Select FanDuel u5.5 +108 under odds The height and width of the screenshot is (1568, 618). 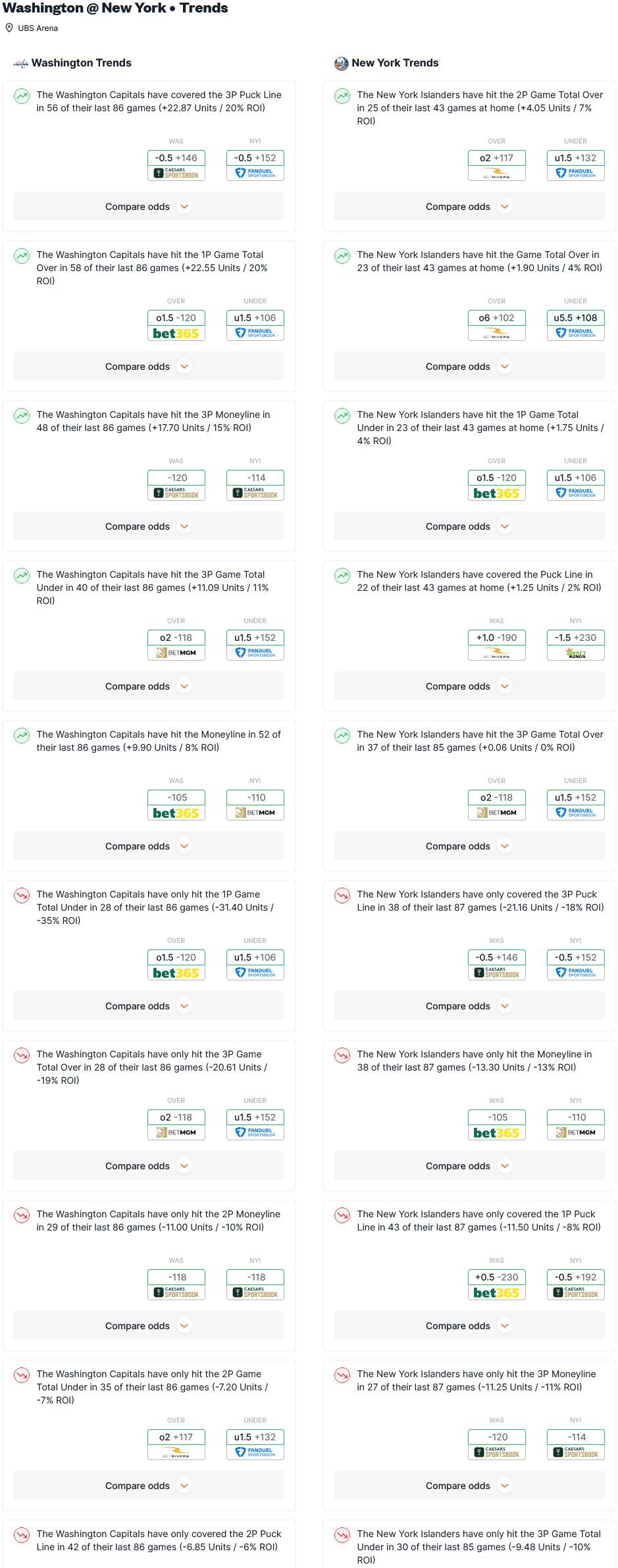point(576,324)
